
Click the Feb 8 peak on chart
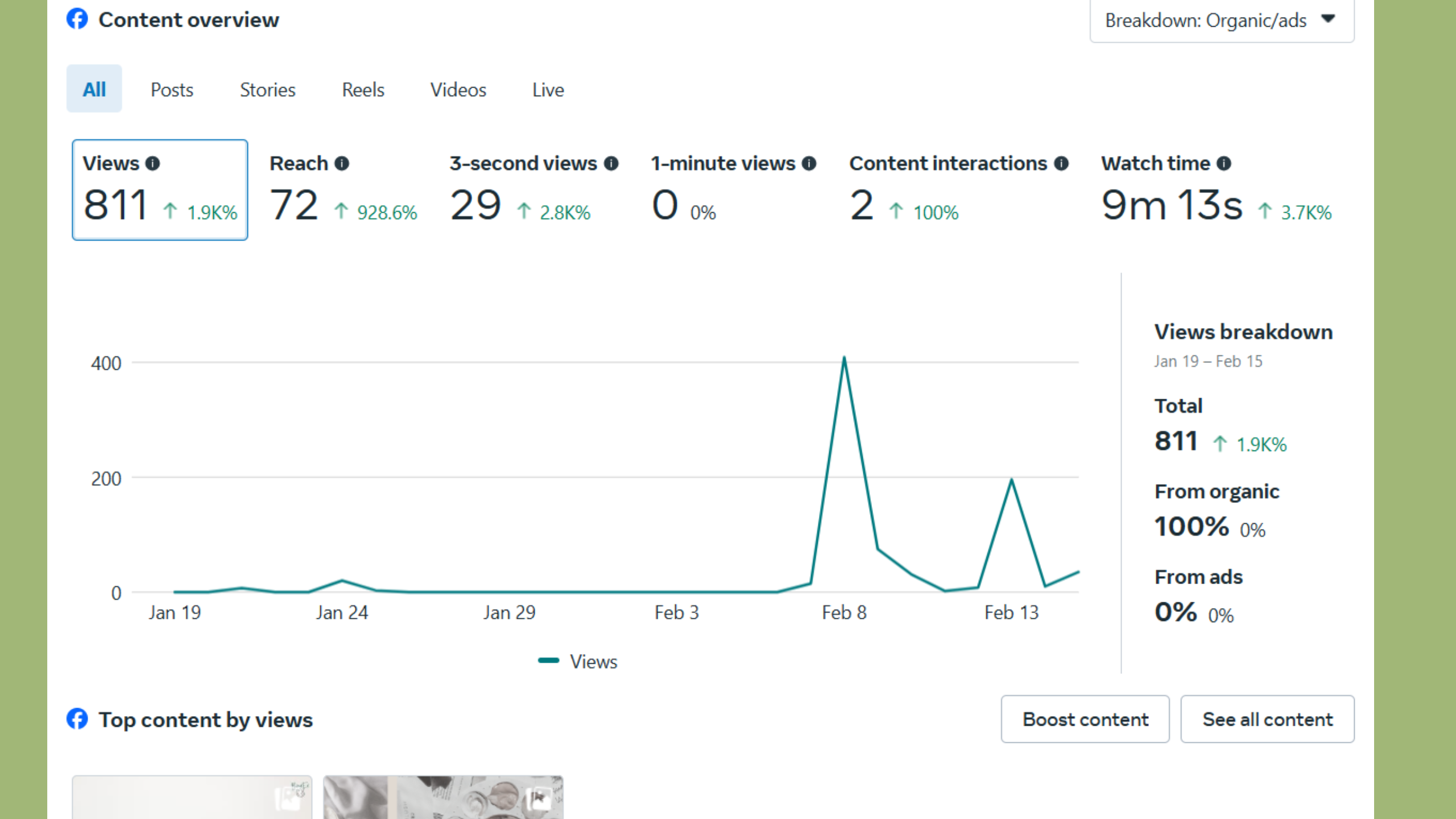pos(844,358)
